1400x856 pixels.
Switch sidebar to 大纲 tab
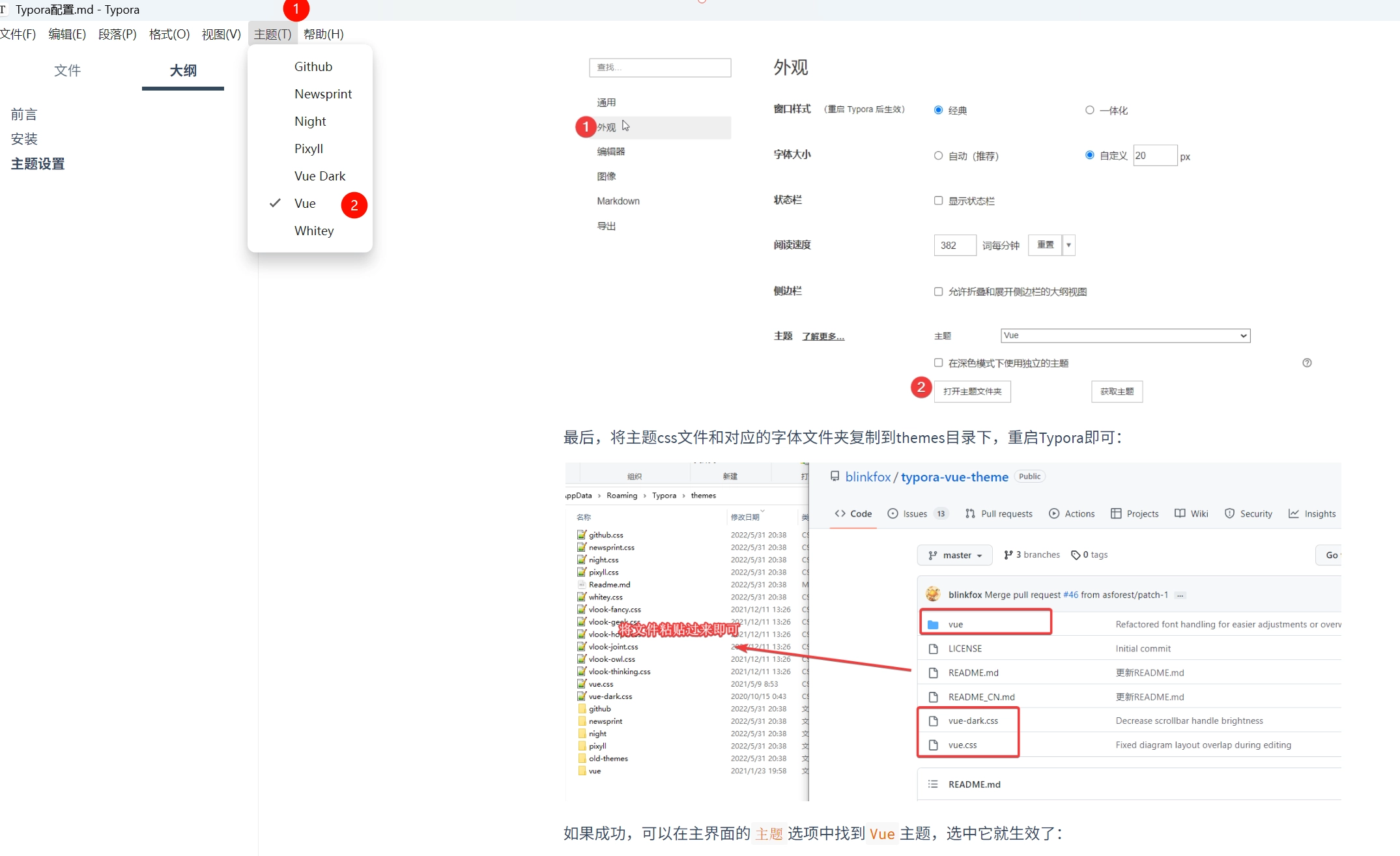coord(183,70)
